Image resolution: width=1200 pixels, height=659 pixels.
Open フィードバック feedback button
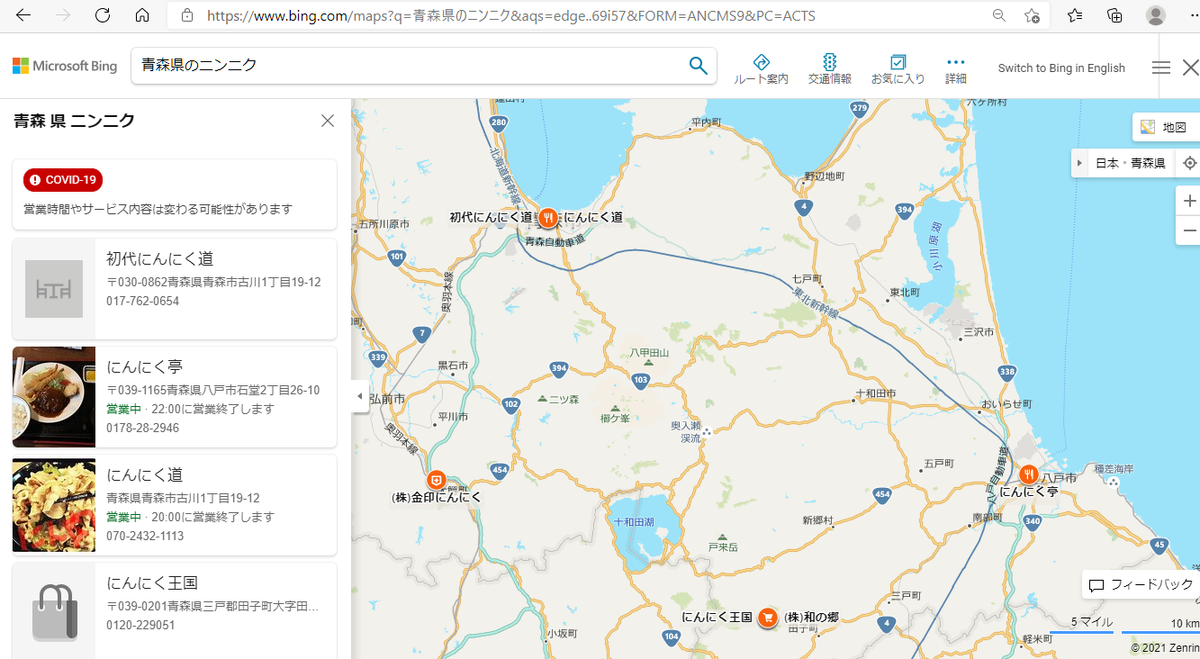point(1140,585)
